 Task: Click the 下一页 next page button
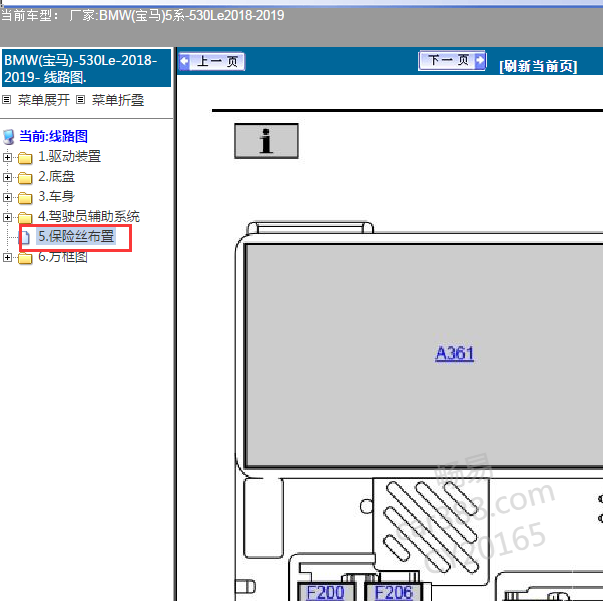pyautogui.click(x=452, y=60)
